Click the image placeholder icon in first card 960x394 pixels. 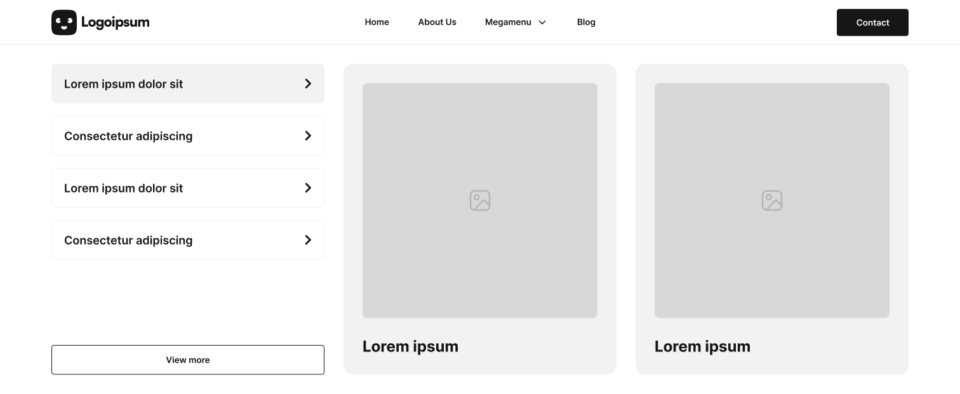(x=480, y=201)
